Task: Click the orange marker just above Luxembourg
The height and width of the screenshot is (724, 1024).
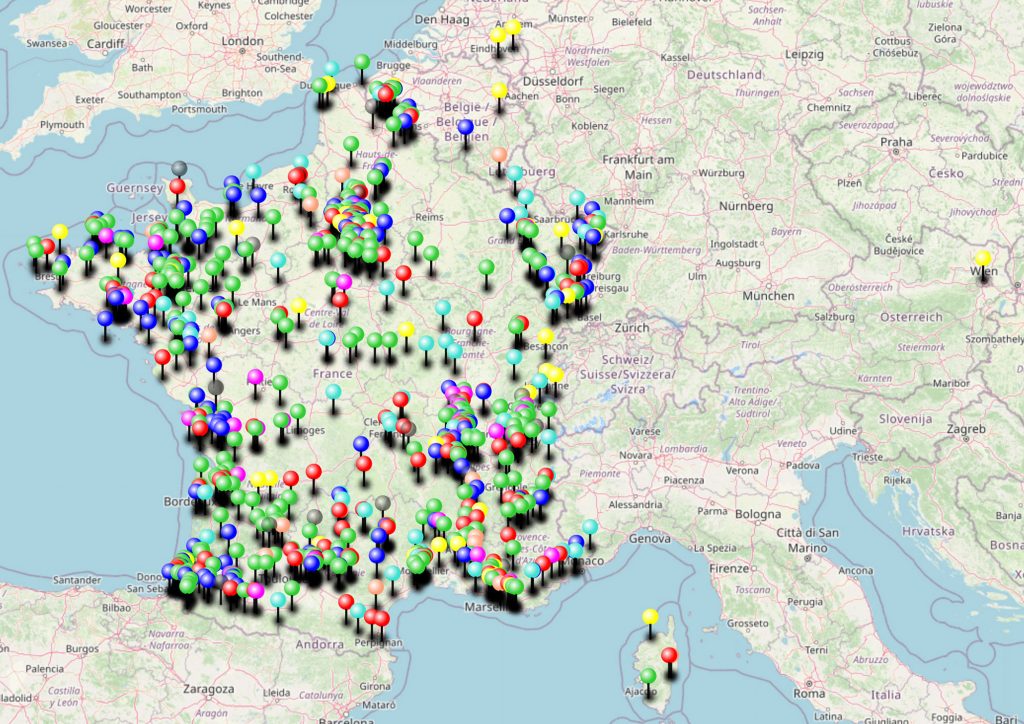Action: click(x=499, y=155)
